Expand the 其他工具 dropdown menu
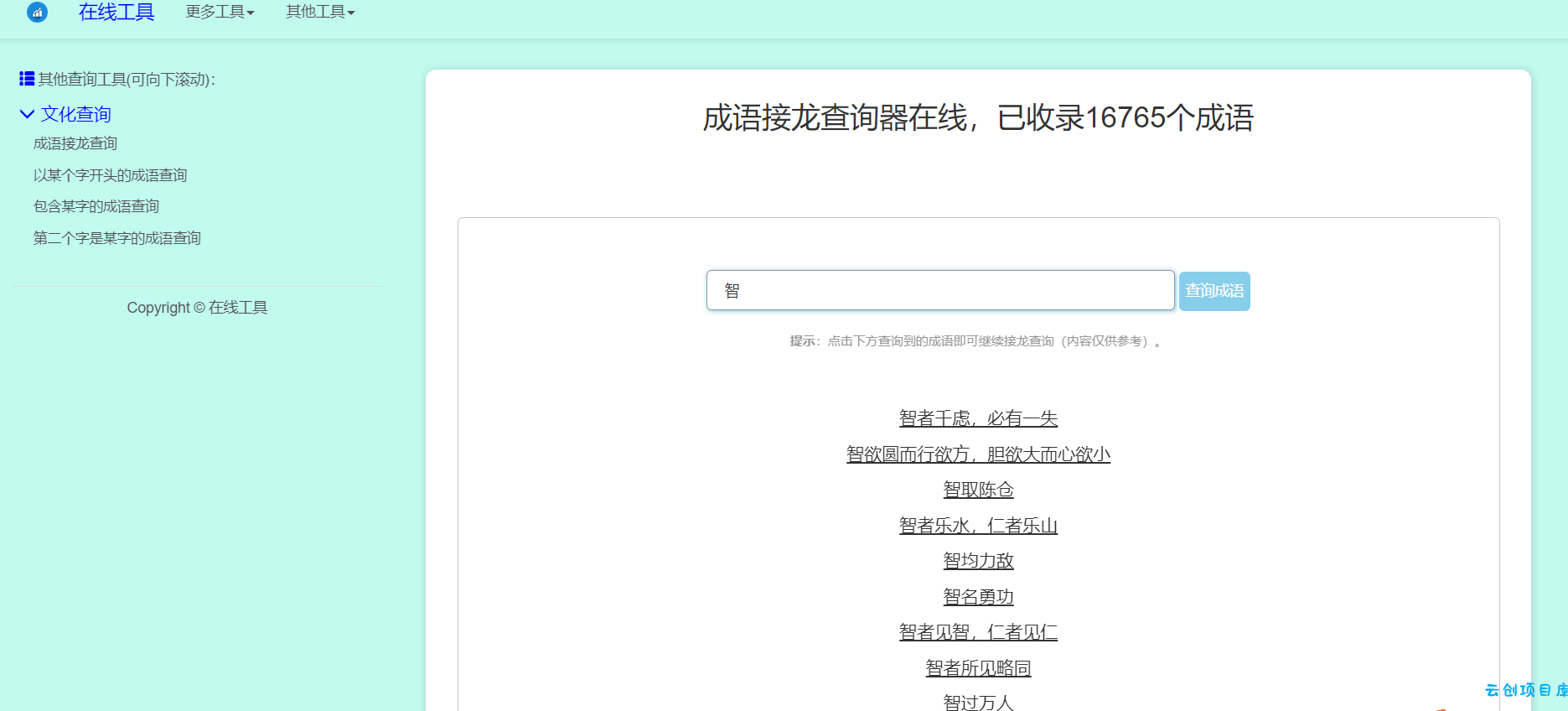The image size is (1568, 711). click(320, 12)
